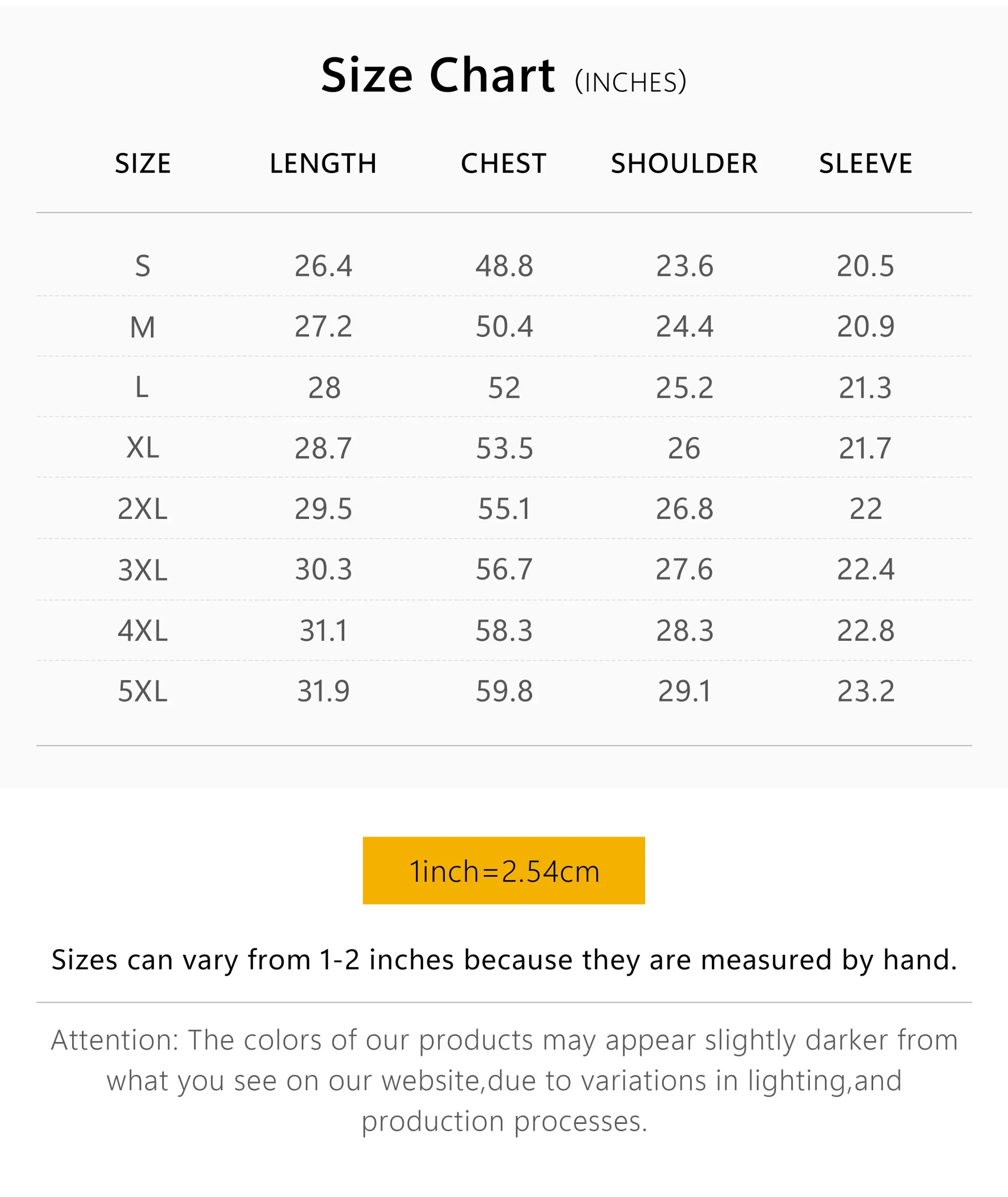Click the S size row label

pyautogui.click(x=143, y=266)
